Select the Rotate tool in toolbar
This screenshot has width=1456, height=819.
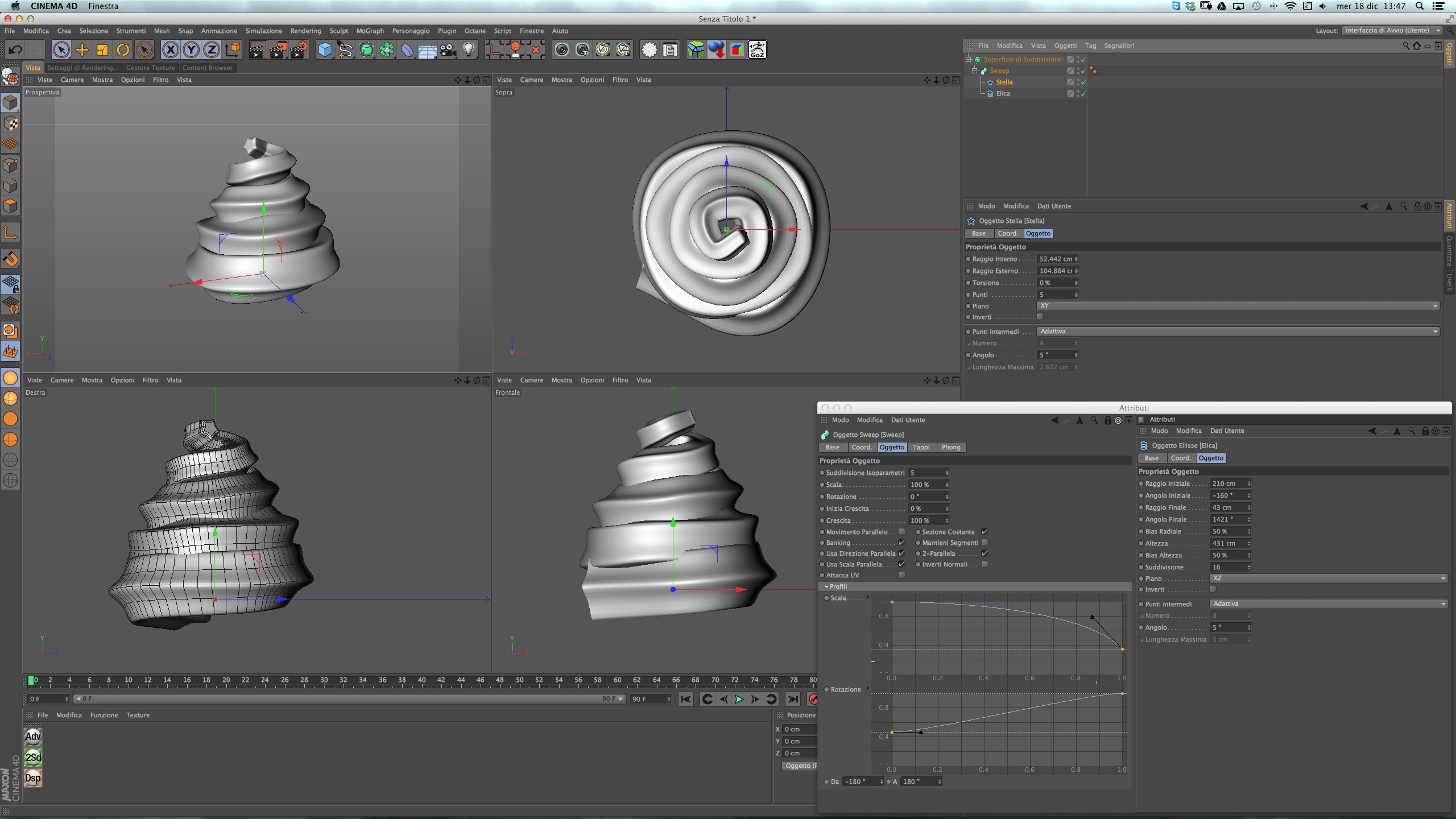(x=123, y=50)
